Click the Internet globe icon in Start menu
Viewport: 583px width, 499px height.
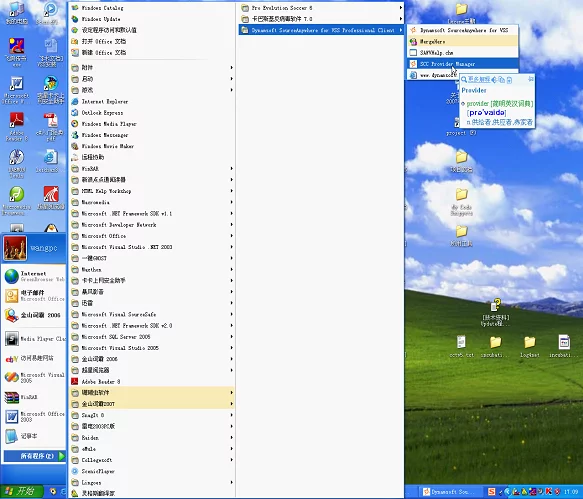12,276
